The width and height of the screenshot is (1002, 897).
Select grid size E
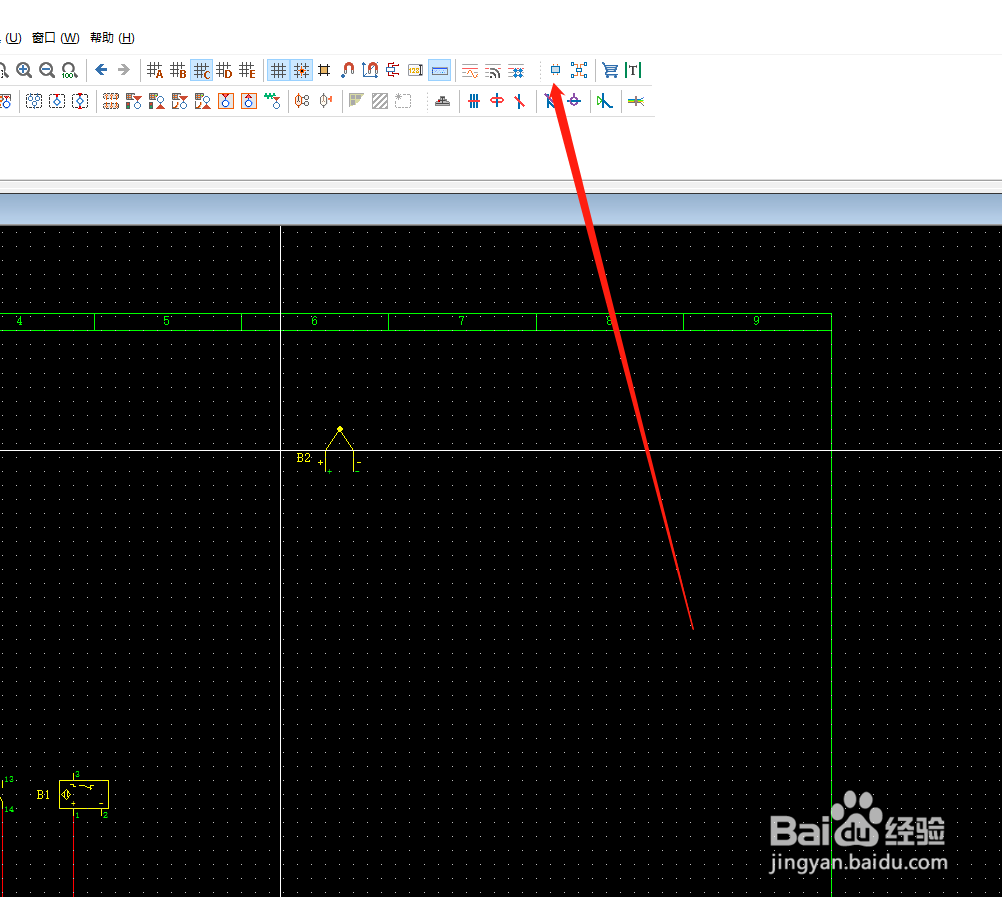point(247,70)
